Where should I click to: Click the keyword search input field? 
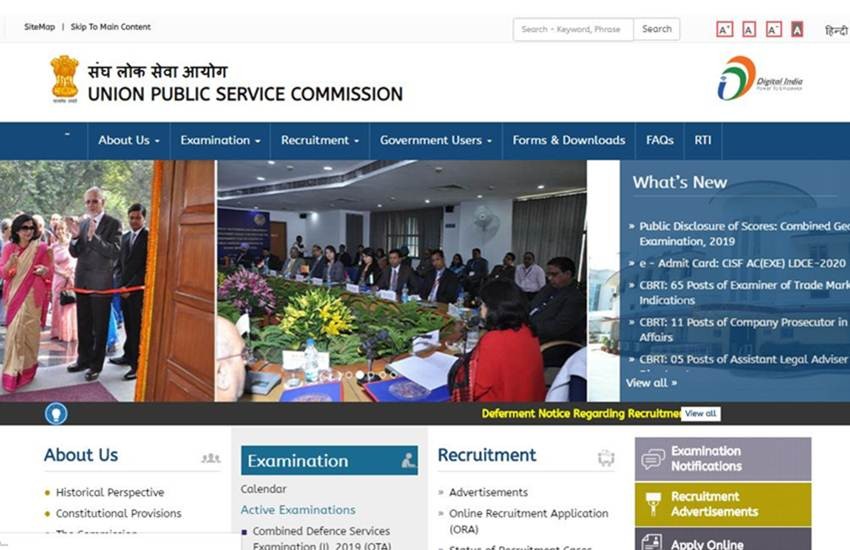(573, 29)
